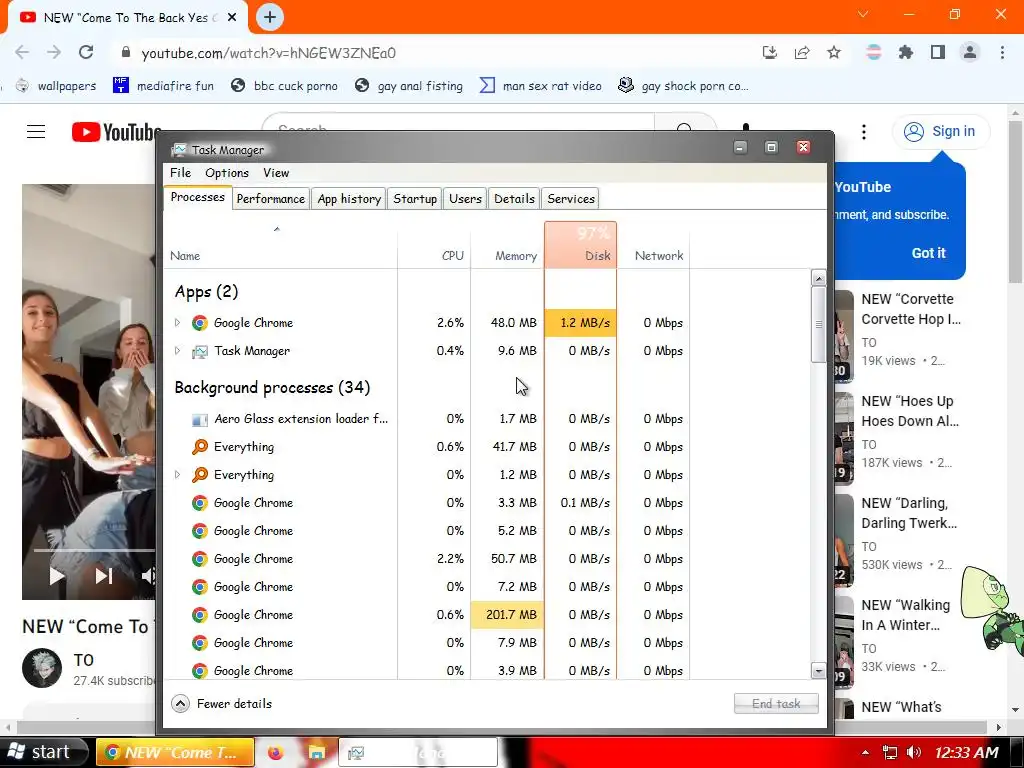
Task: Open the Chrome side panel icon
Action: (x=938, y=52)
